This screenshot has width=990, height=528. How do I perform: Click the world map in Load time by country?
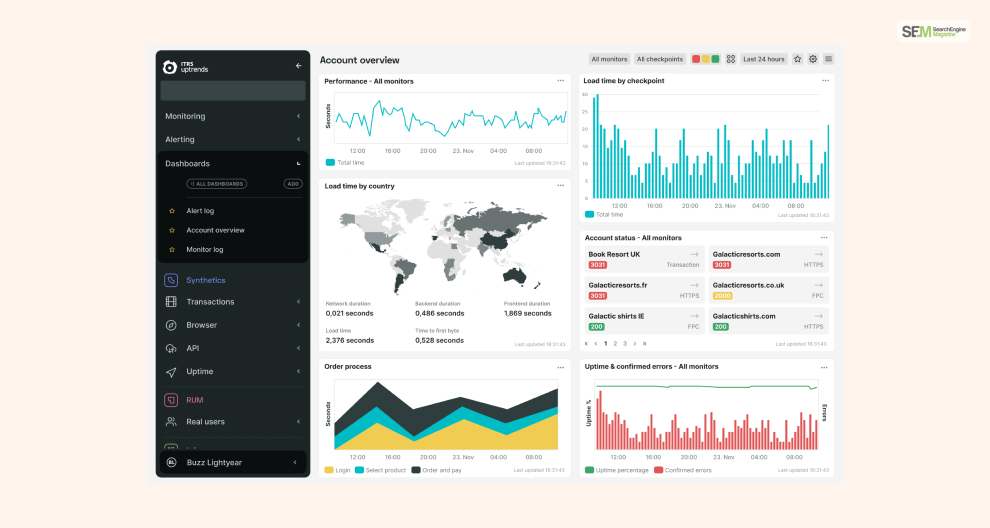pos(443,245)
